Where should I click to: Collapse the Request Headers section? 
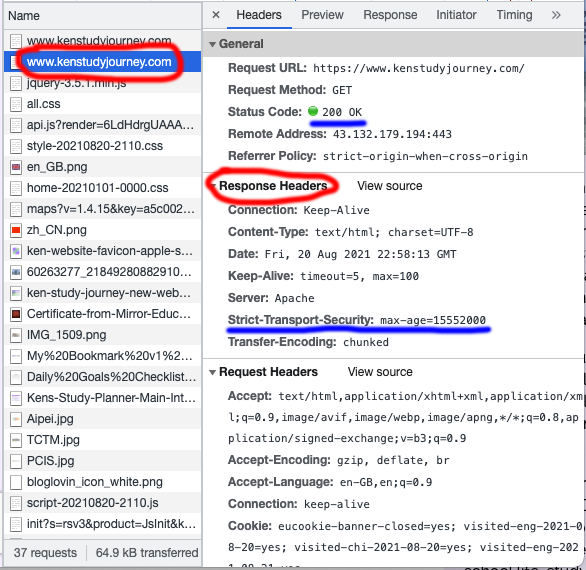[212, 372]
